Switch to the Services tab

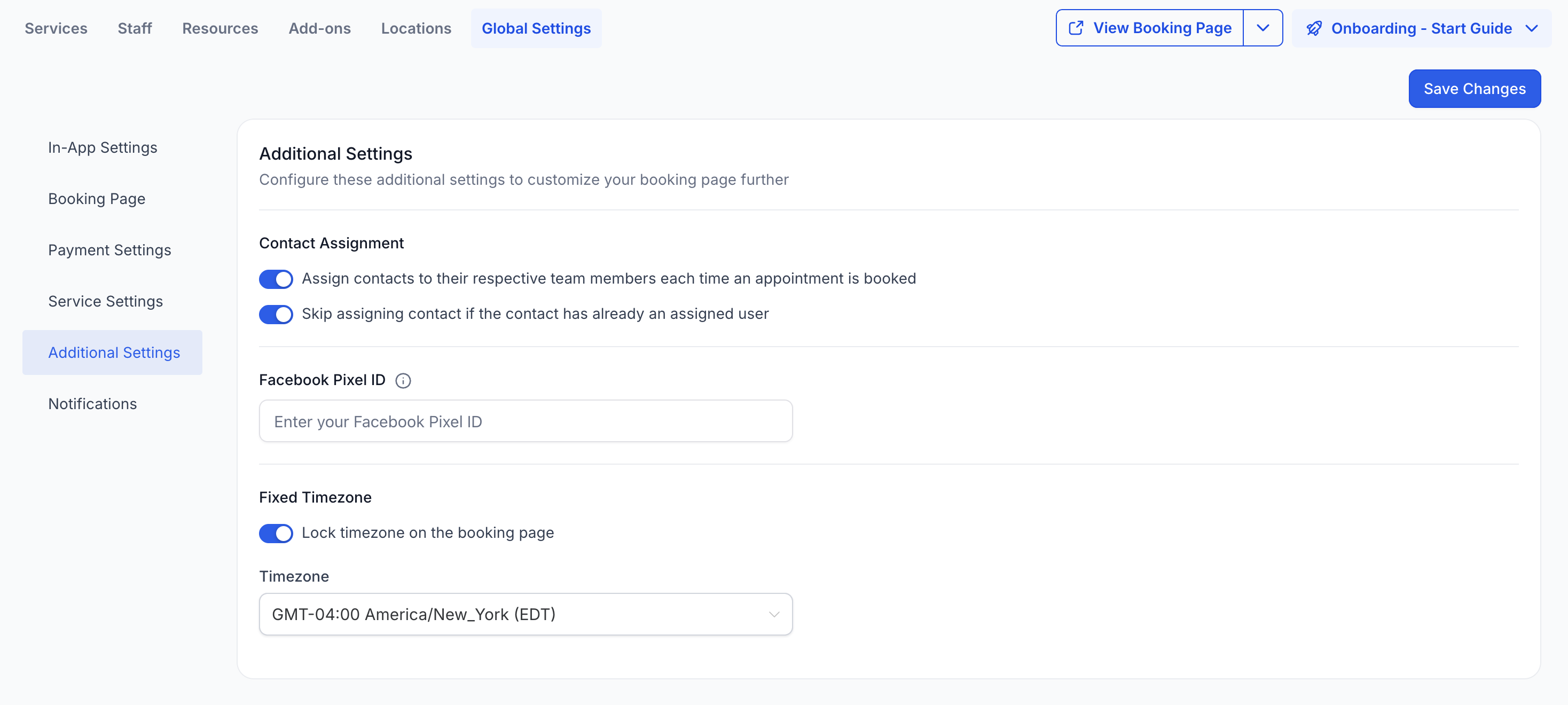point(56,29)
